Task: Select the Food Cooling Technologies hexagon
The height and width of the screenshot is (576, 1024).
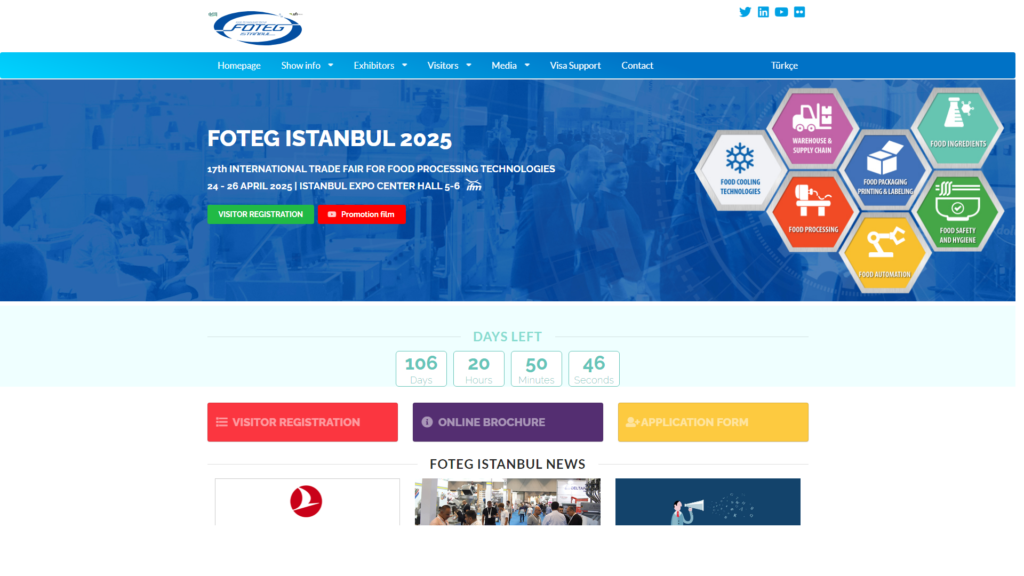Action: (740, 170)
